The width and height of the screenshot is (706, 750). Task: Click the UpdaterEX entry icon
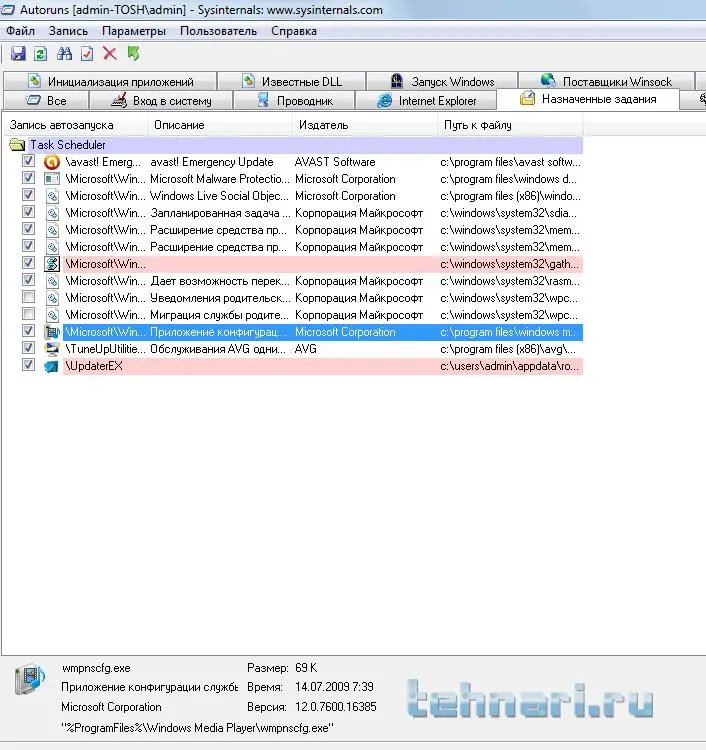coord(52,366)
